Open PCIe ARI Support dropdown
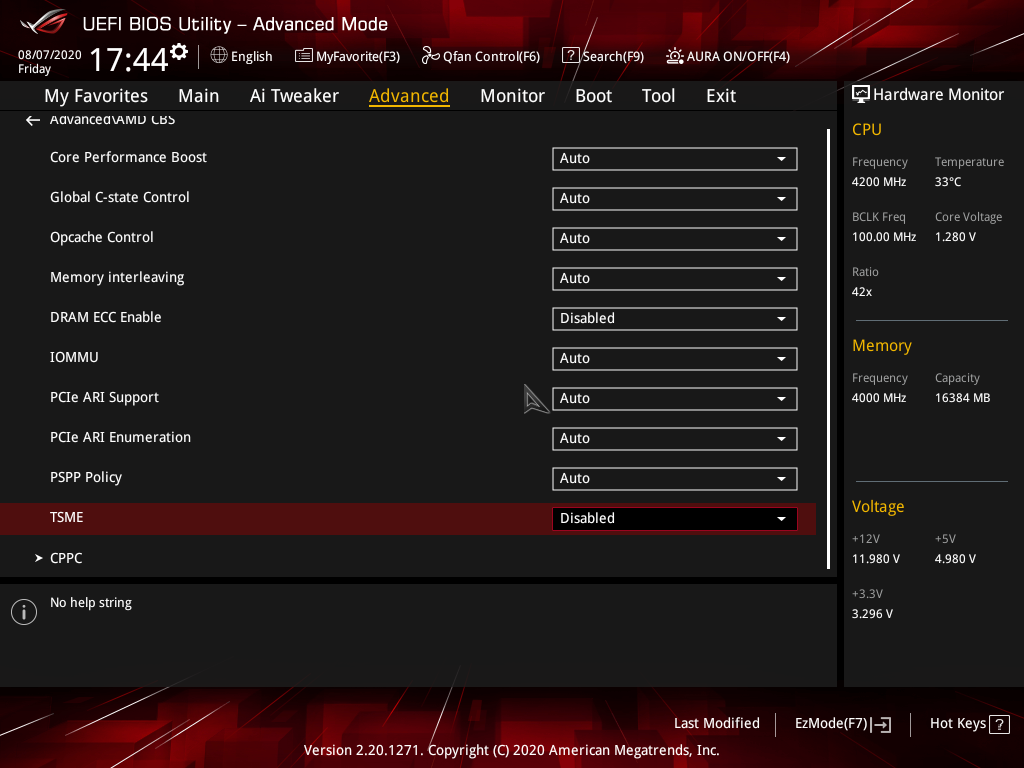This screenshot has height=768, width=1024. [x=675, y=398]
